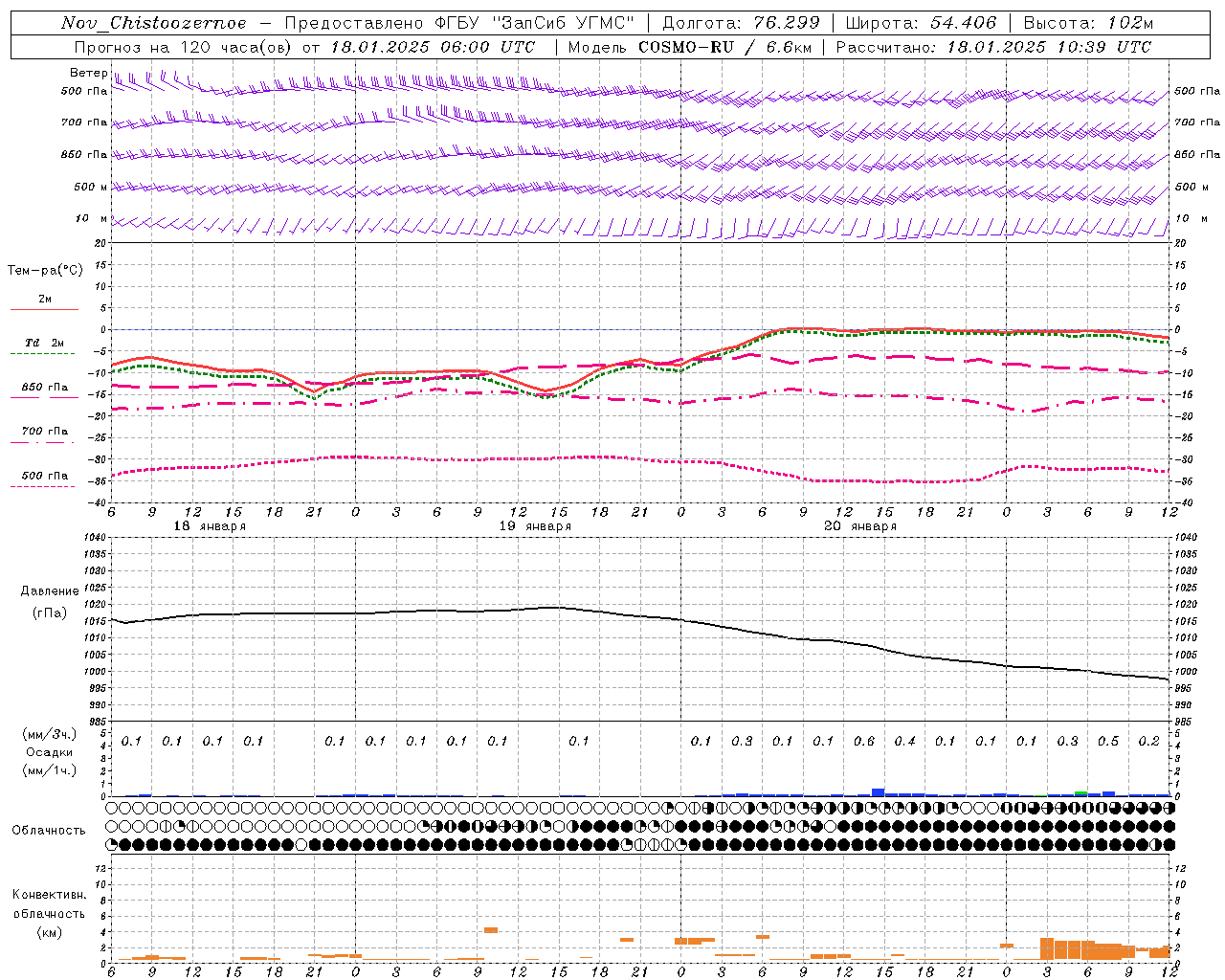The height and width of the screenshot is (980, 1225).
Task: Click the date label "20 января"
Action: coord(860,526)
